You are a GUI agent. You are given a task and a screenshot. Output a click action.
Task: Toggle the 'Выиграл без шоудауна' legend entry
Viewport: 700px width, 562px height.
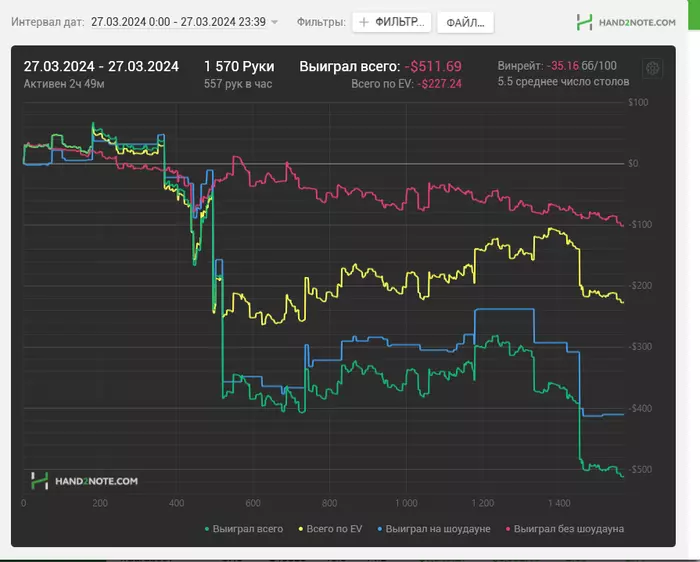pyautogui.click(x=565, y=529)
